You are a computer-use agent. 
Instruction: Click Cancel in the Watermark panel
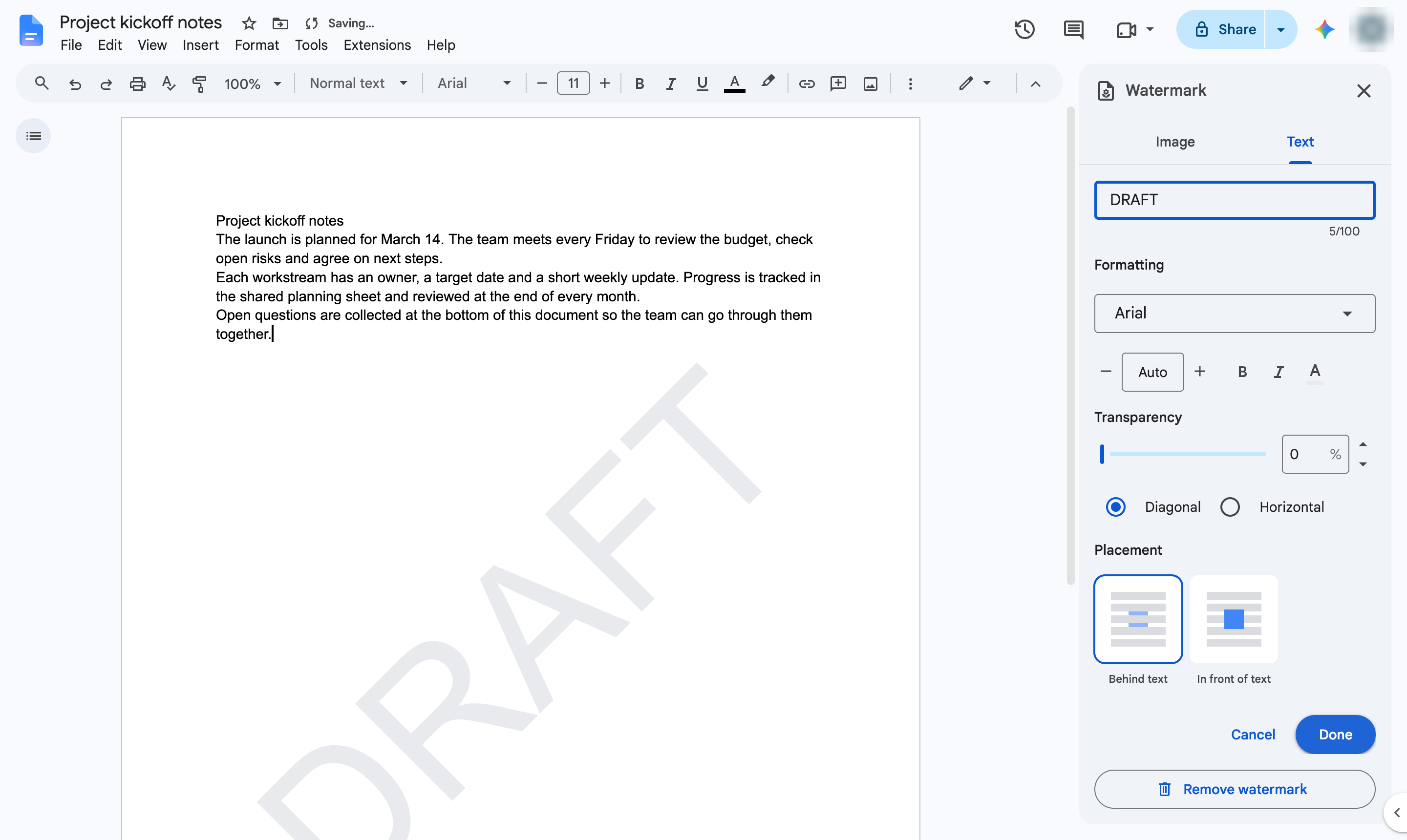1253,734
